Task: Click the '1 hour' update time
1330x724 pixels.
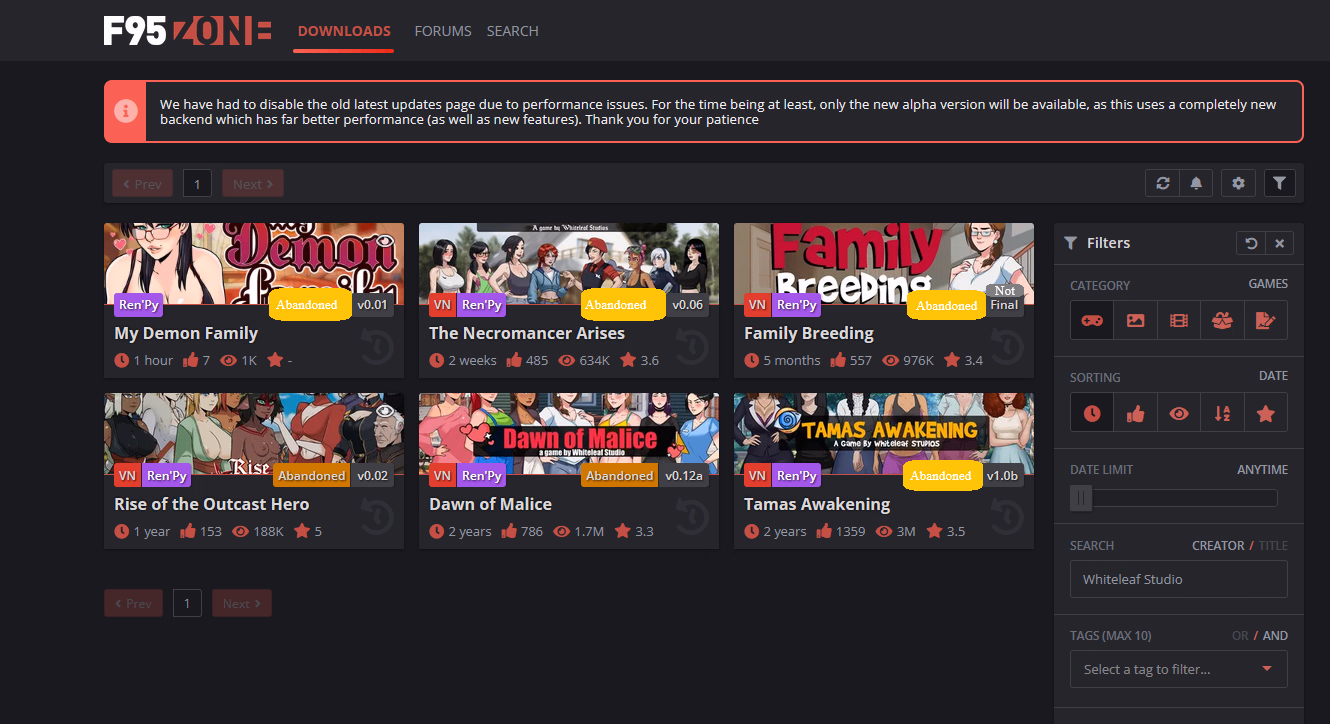Action: (x=153, y=361)
